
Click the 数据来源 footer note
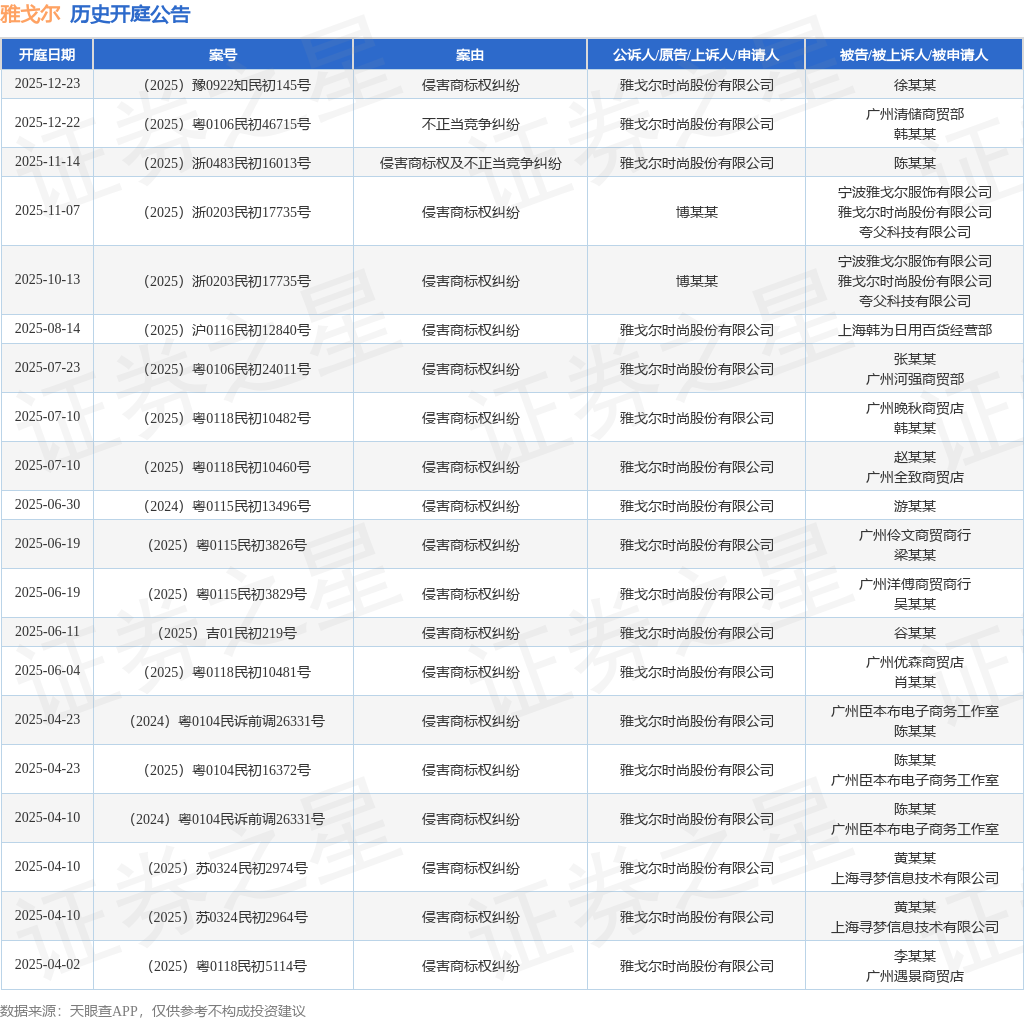click(153, 1011)
